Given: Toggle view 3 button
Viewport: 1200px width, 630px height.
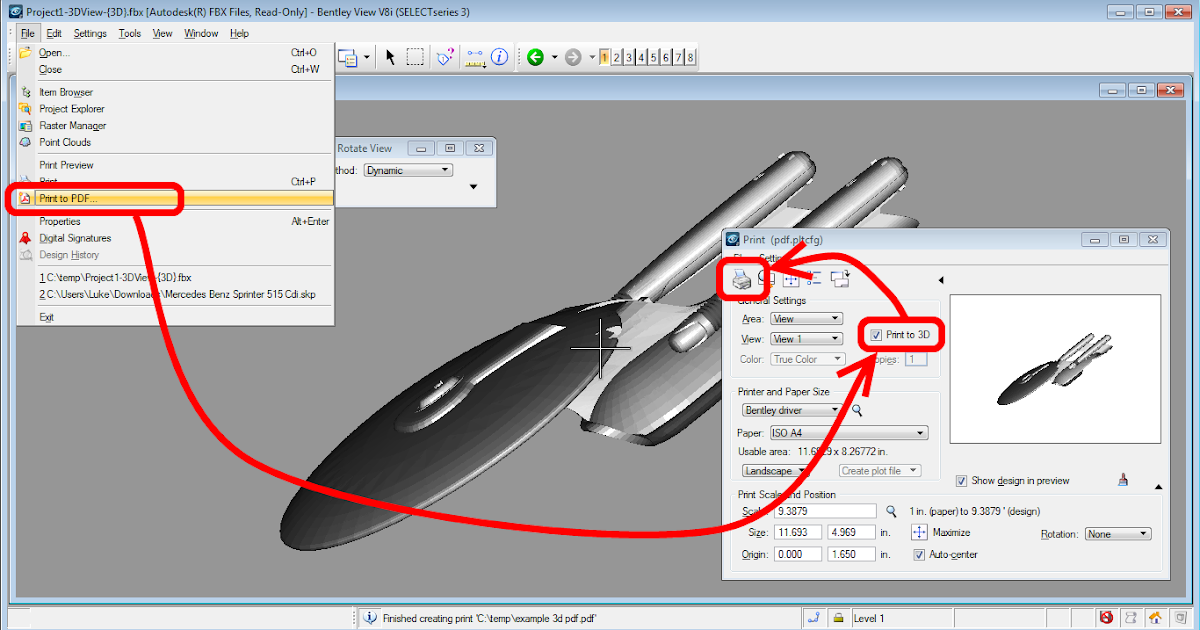Looking at the screenshot, I should [629, 57].
